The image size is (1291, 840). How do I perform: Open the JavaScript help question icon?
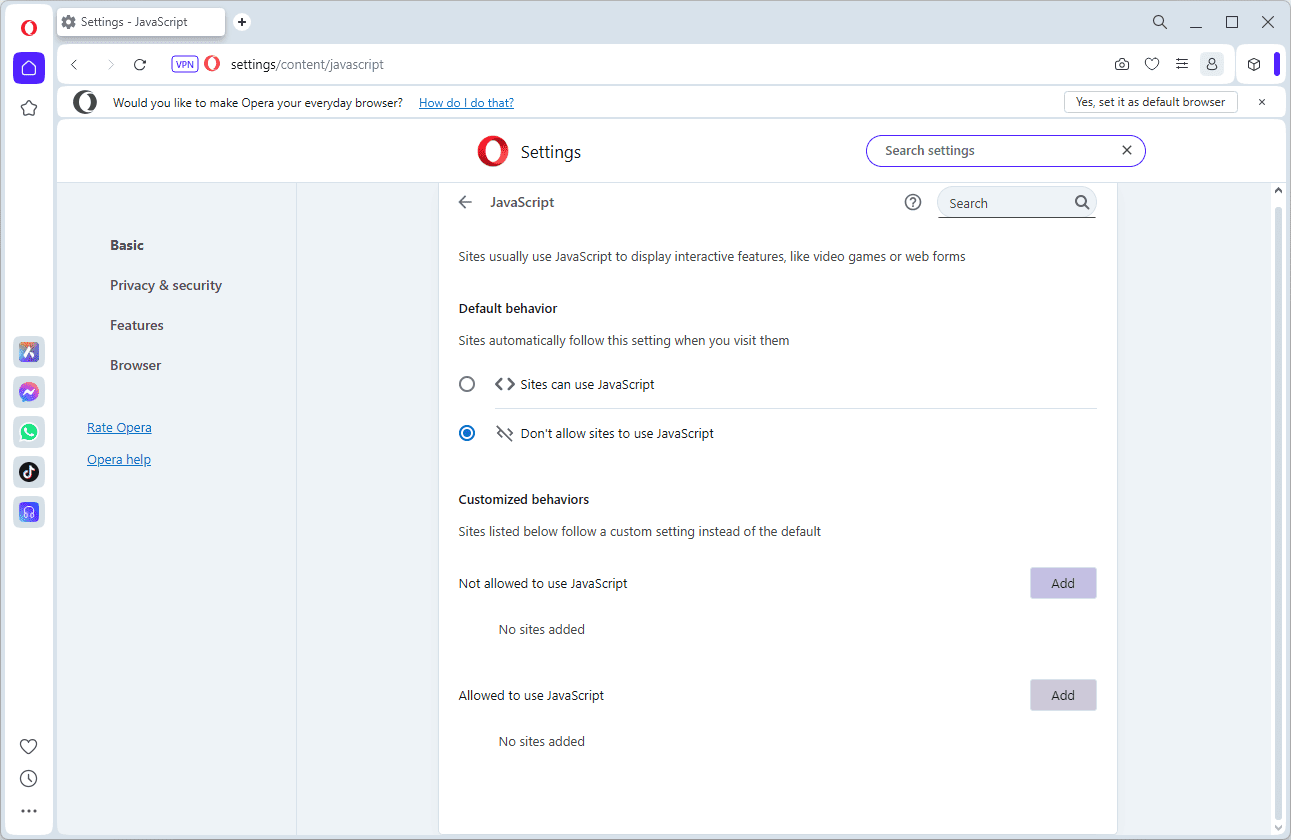tap(912, 202)
